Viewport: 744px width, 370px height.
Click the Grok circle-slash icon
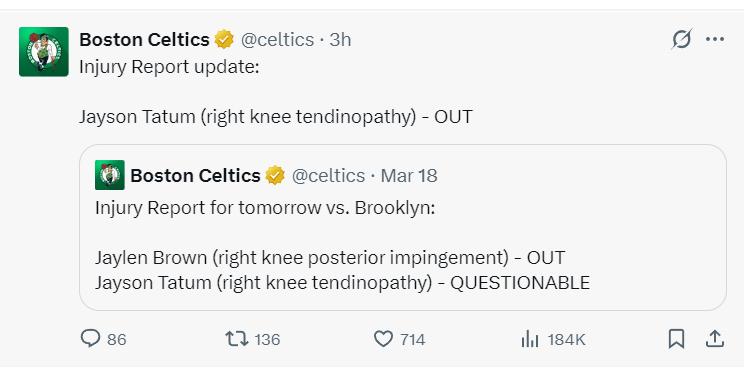click(x=681, y=39)
